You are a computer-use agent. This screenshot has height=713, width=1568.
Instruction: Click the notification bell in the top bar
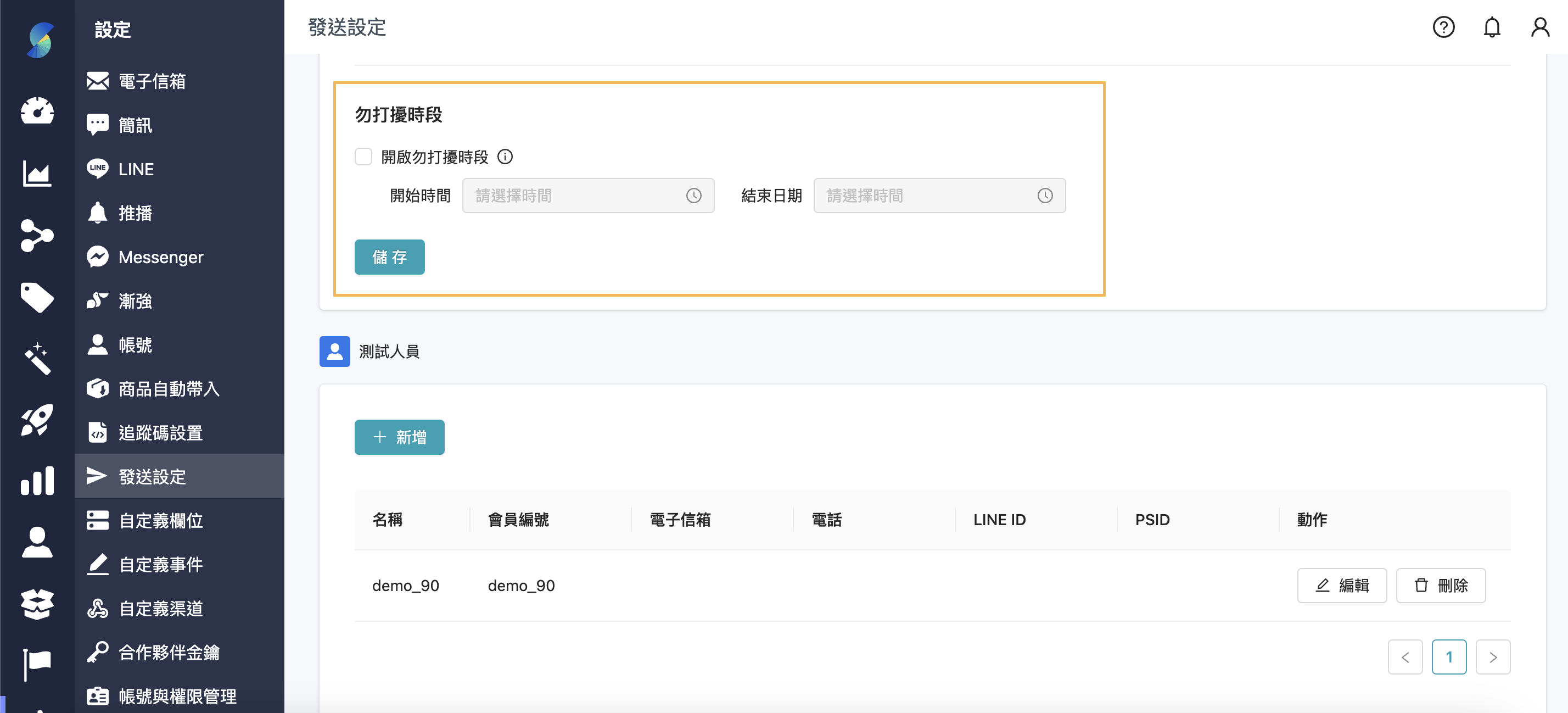point(1491,27)
